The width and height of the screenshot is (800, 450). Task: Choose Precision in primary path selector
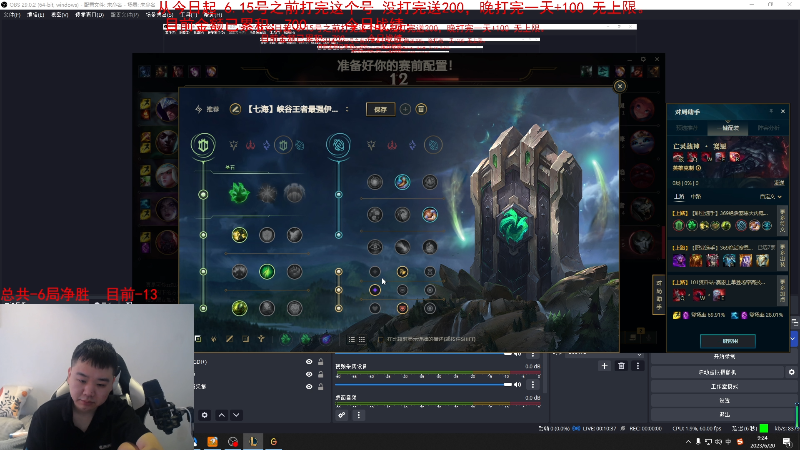[x=234, y=145]
